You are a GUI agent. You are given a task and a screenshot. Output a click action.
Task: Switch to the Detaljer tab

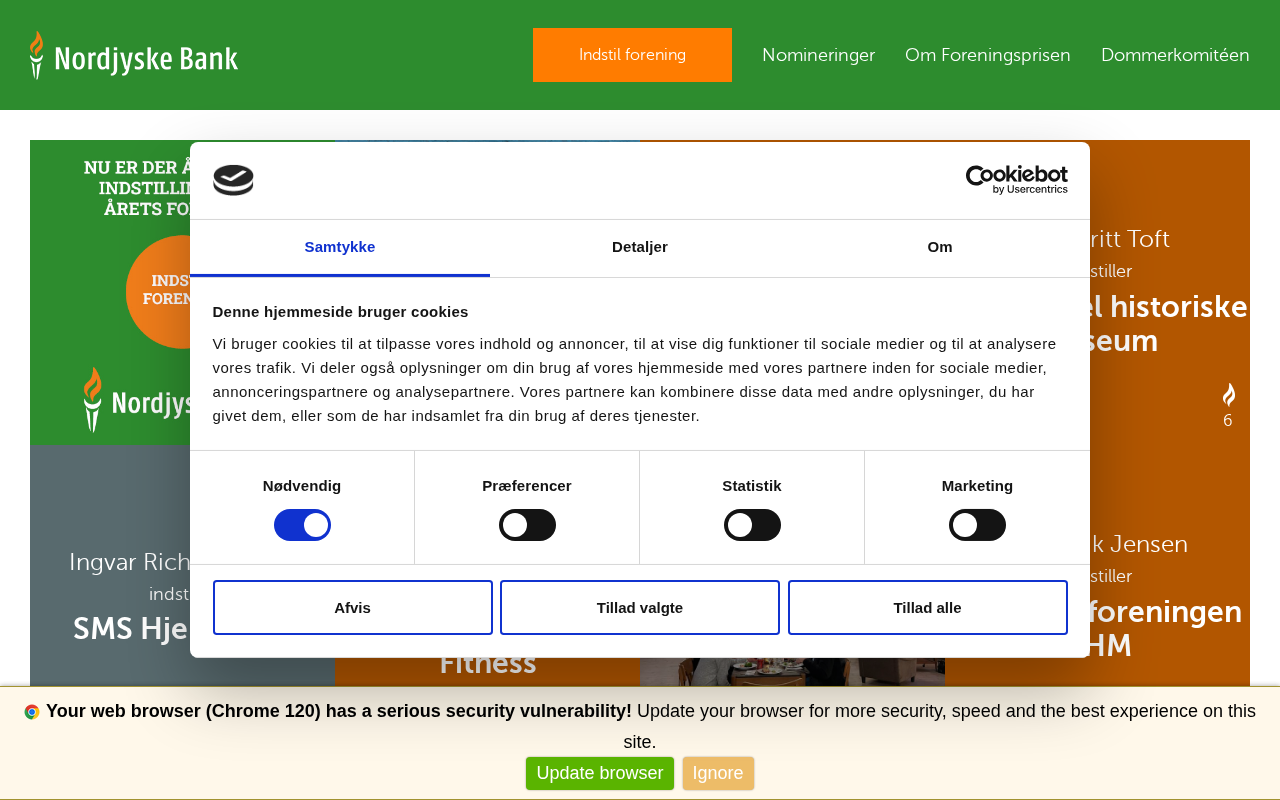(x=640, y=247)
